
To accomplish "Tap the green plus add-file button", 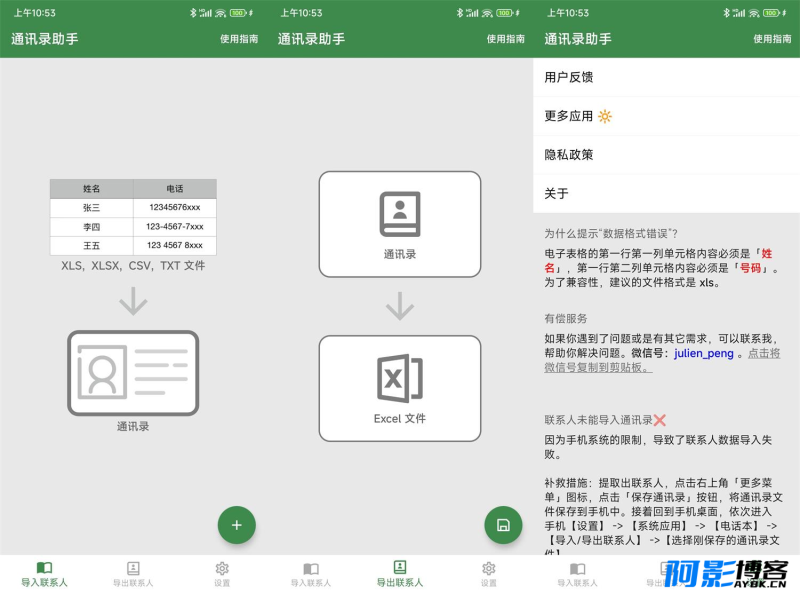I will point(237,525).
